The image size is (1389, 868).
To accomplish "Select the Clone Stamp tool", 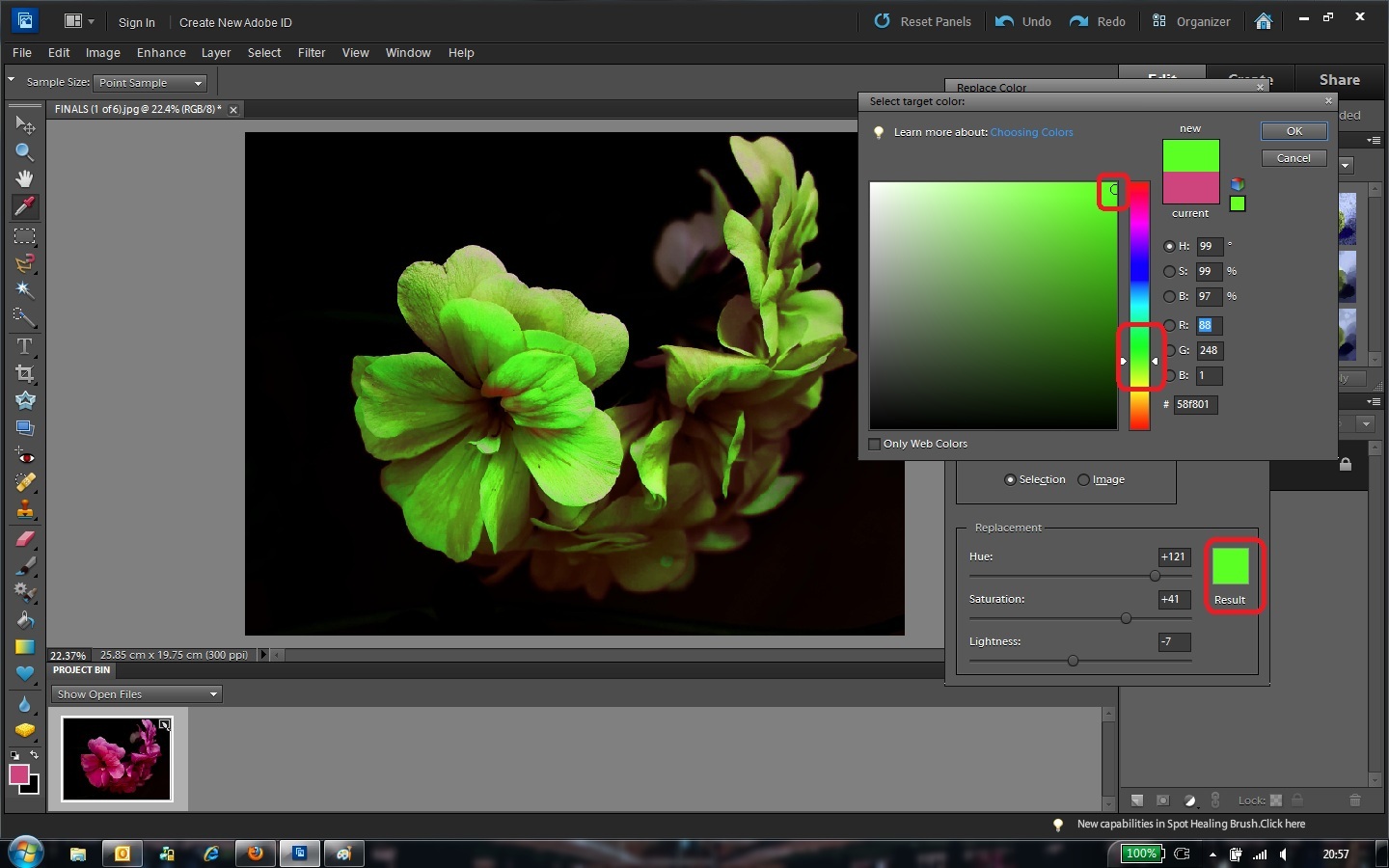I will coord(24,509).
